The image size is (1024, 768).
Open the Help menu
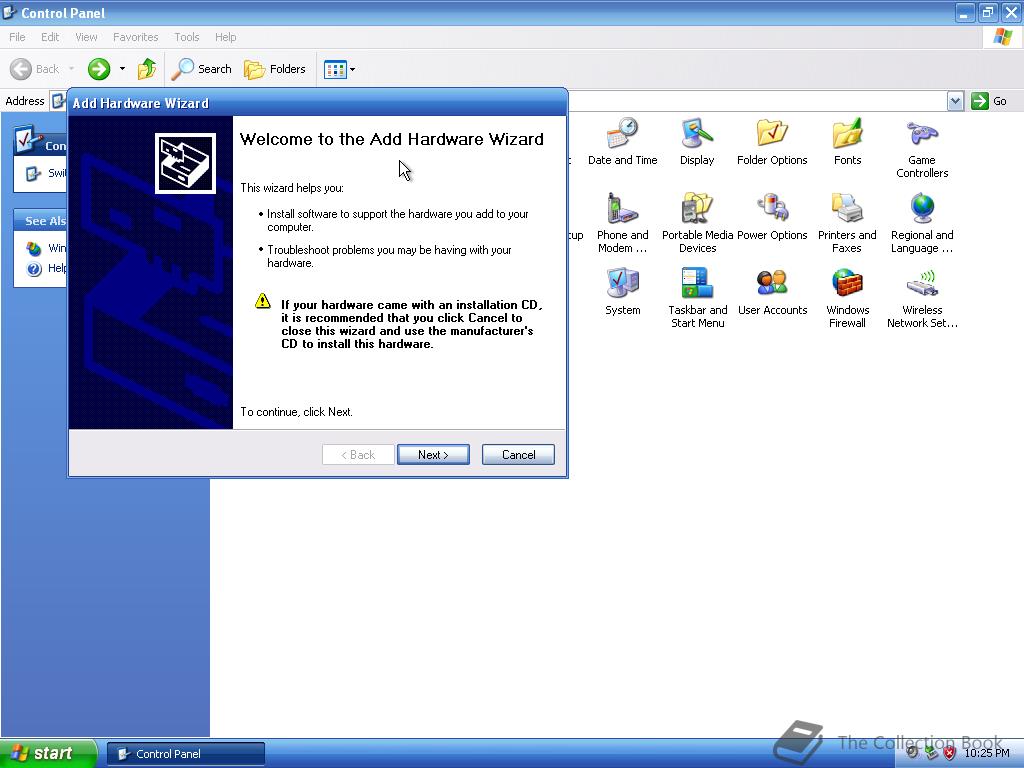tap(225, 37)
